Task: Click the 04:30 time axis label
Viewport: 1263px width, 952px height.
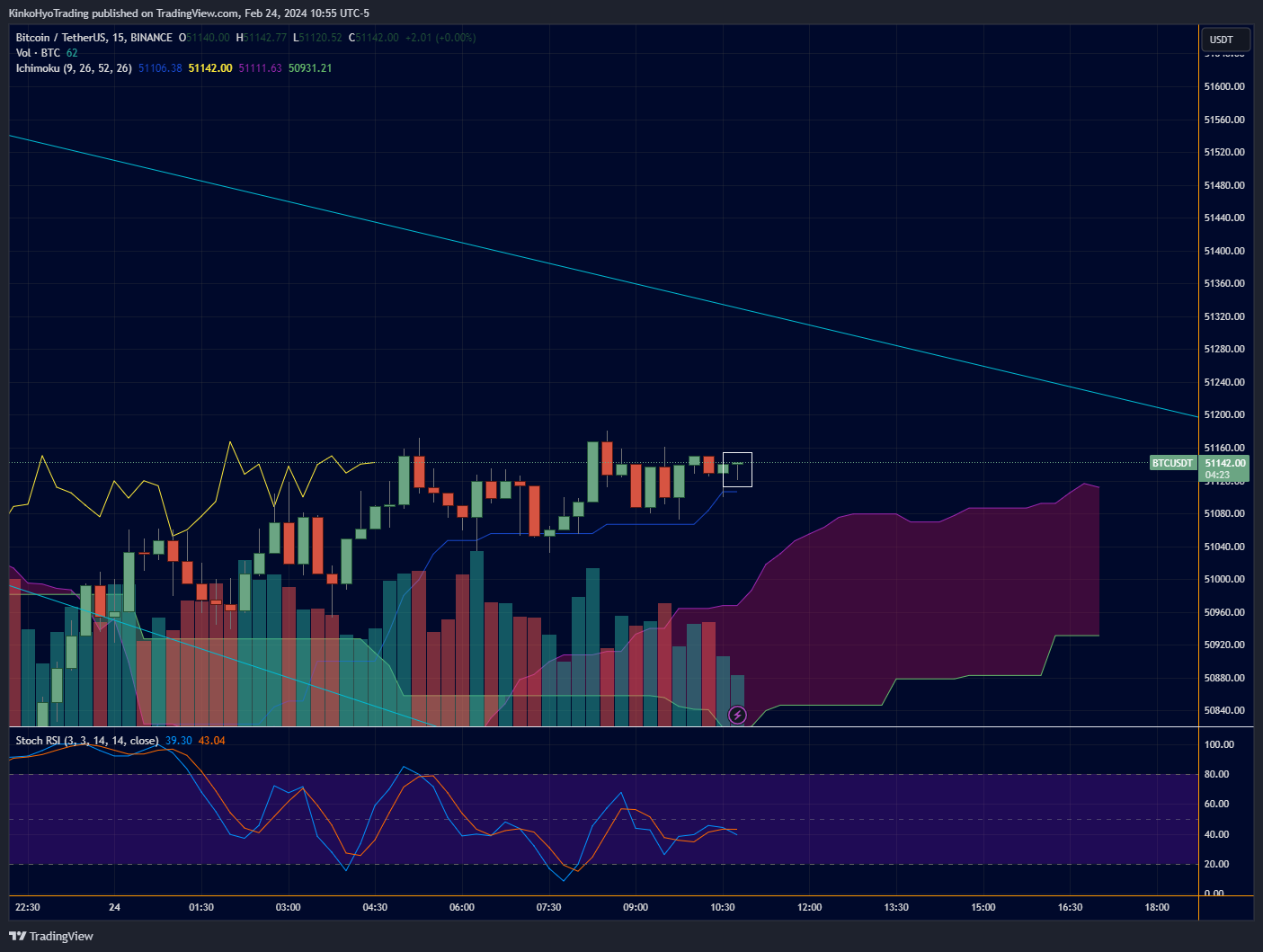Action: pyautogui.click(x=375, y=907)
